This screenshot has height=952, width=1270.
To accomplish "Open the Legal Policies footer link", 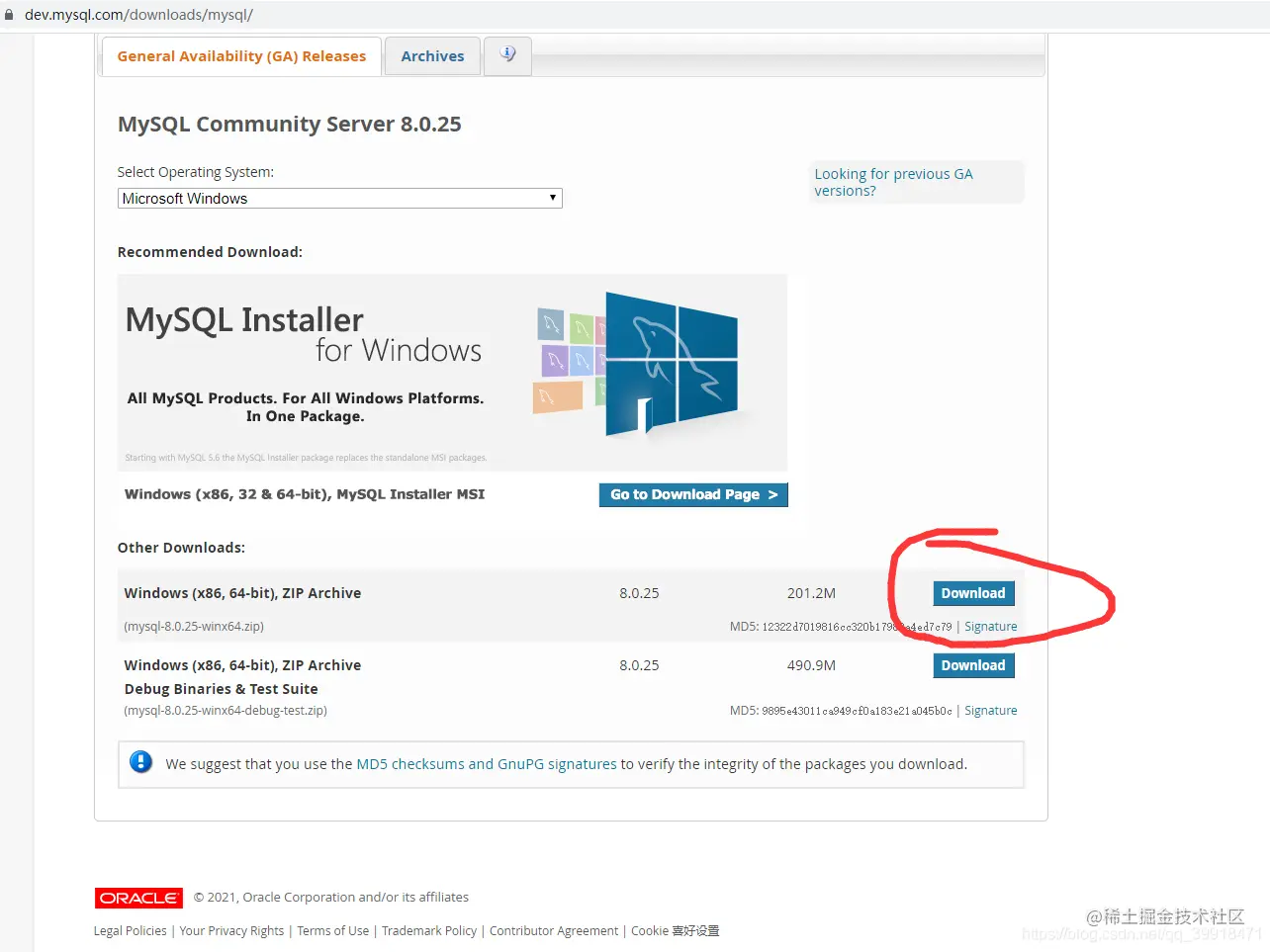I will (130, 931).
